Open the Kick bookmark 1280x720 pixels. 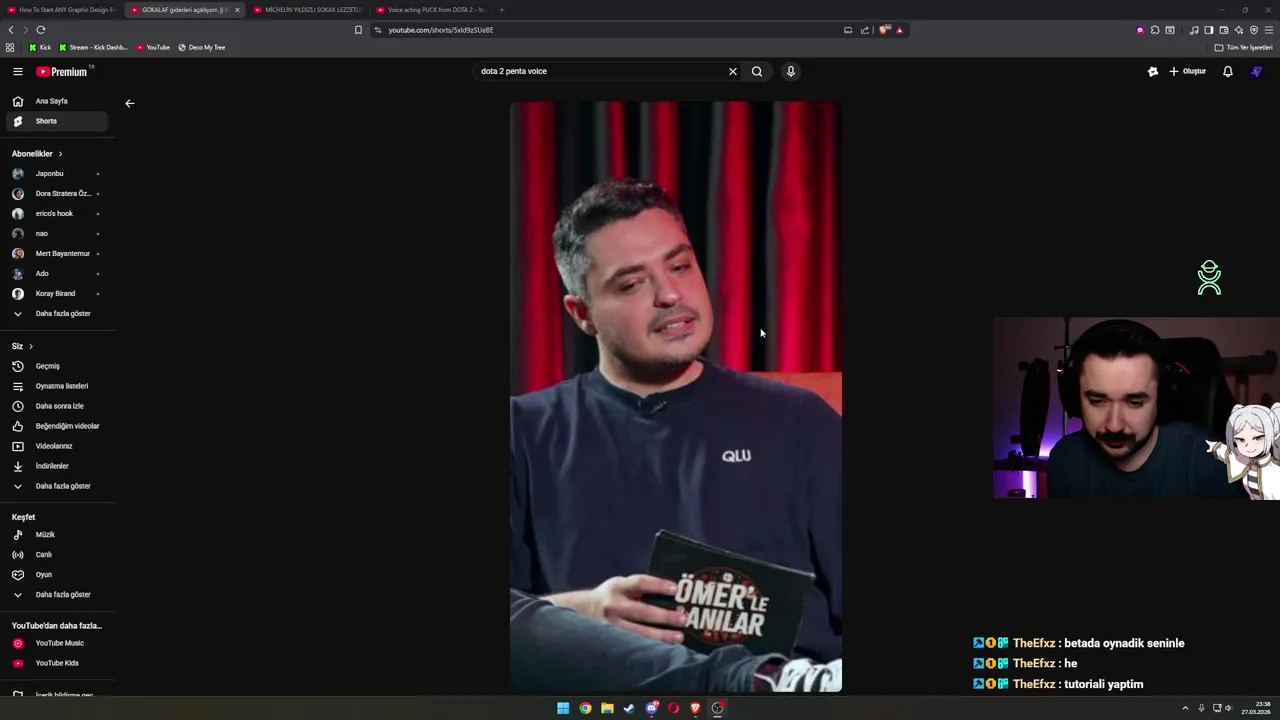click(40, 47)
